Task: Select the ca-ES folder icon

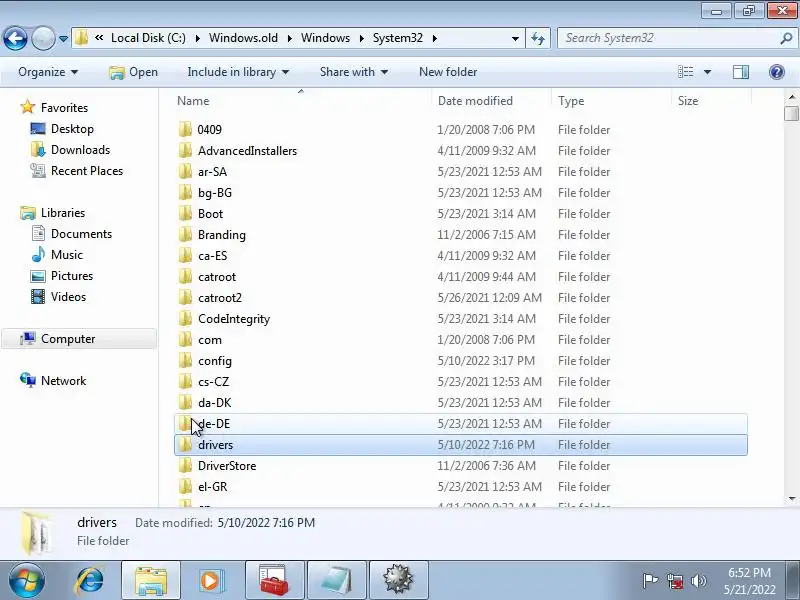Action: pos(185,255)
